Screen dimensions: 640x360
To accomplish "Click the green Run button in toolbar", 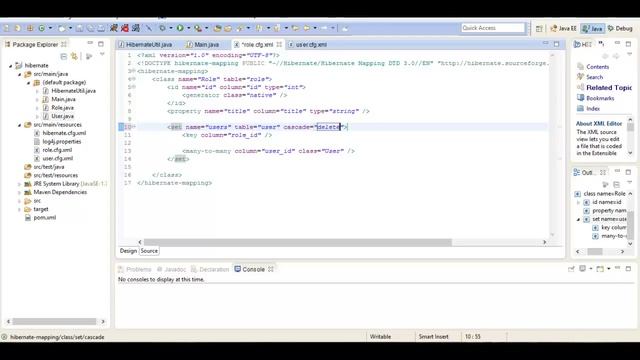I will coord(180,28).
